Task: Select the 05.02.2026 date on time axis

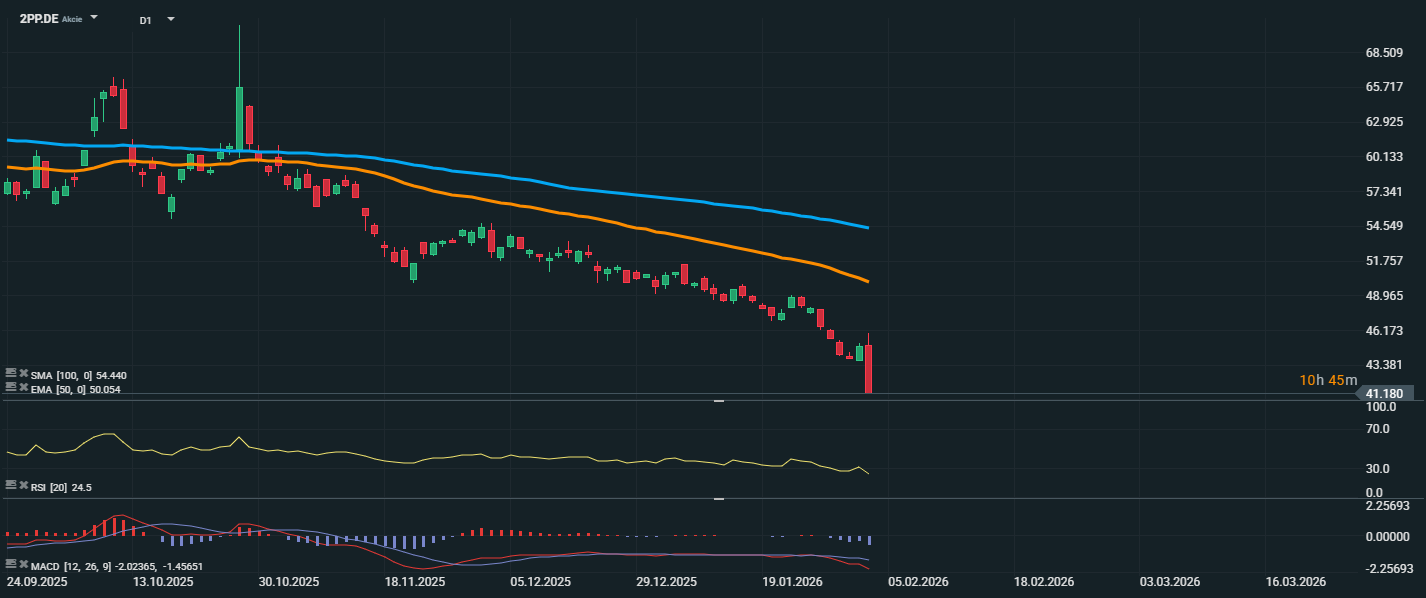Action: 919,581
